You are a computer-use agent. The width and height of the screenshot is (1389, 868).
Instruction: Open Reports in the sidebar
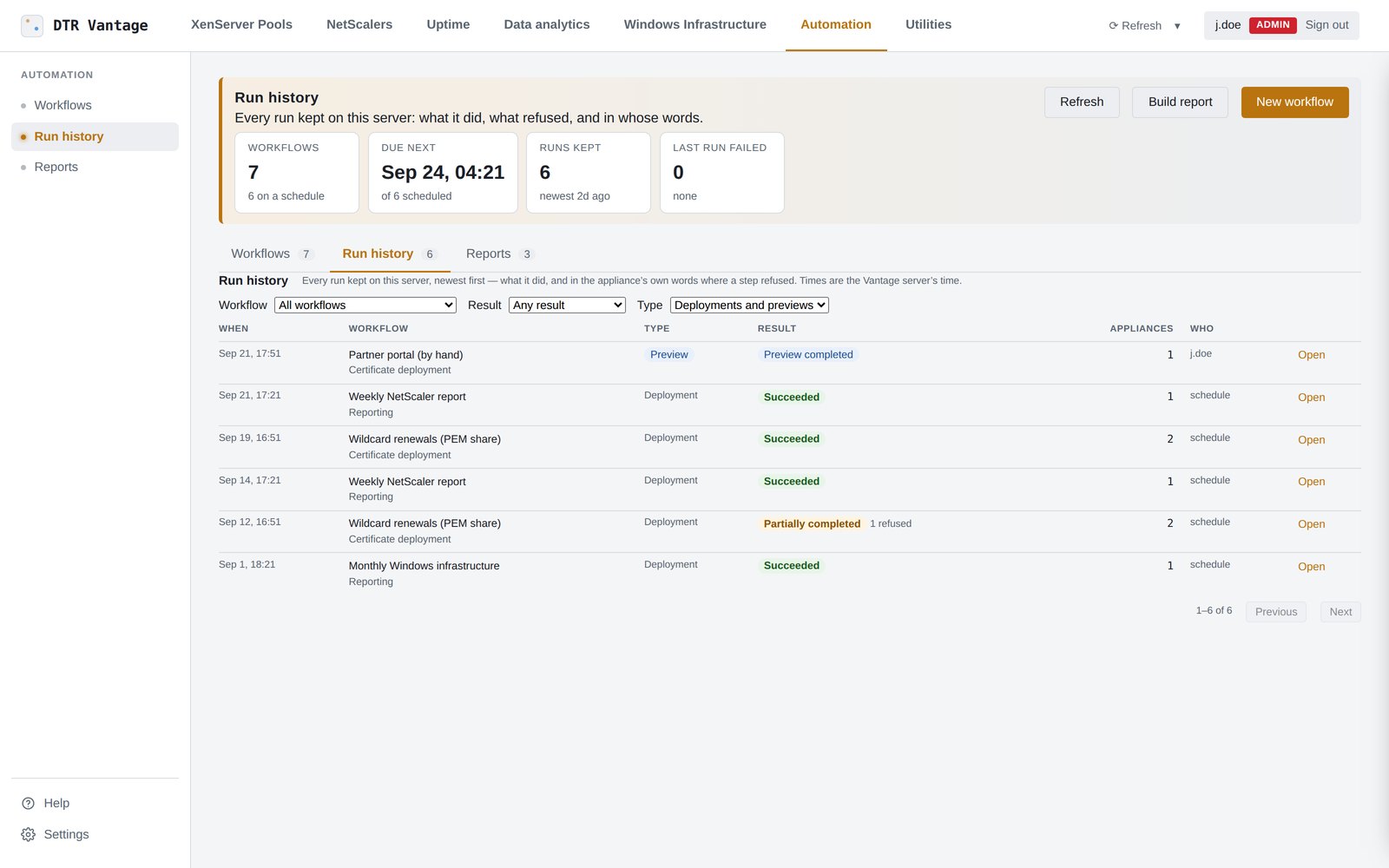tap(95, 167)
